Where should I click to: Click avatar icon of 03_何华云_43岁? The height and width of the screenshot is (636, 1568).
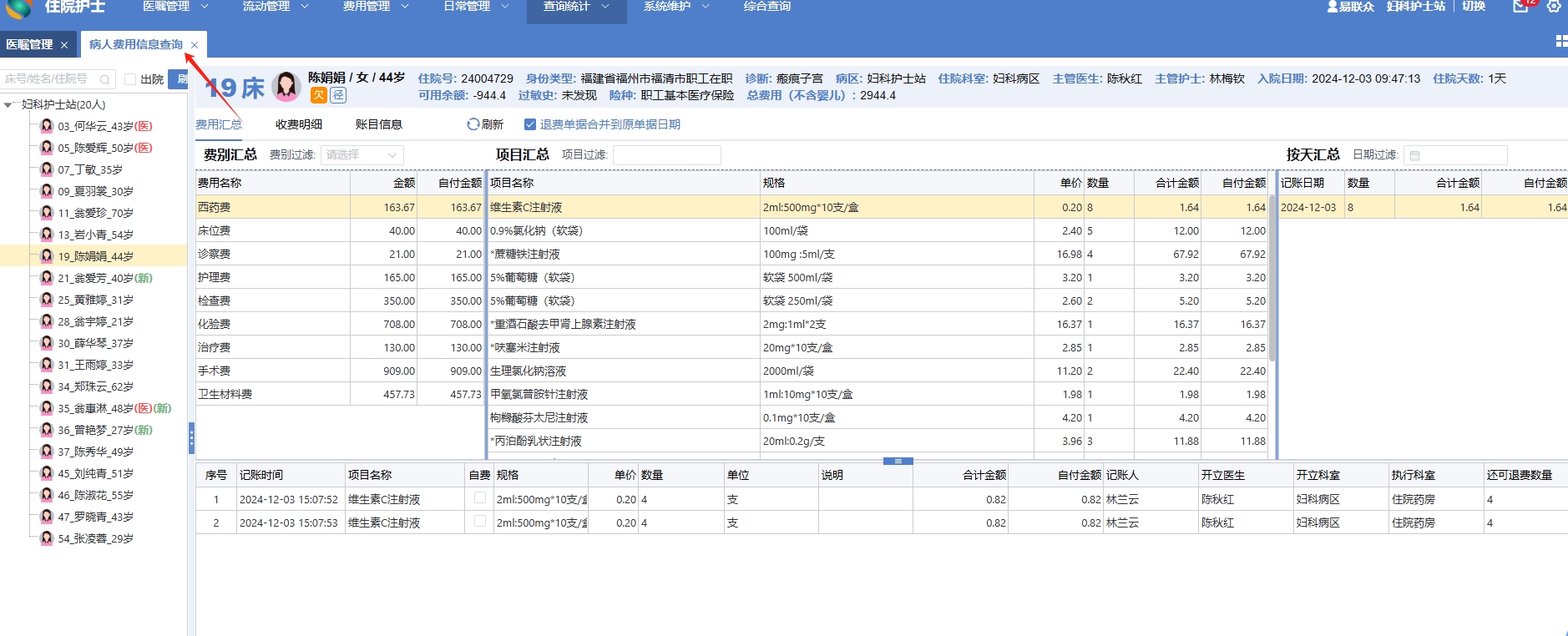pyautogui.click(x=47, y=126)
